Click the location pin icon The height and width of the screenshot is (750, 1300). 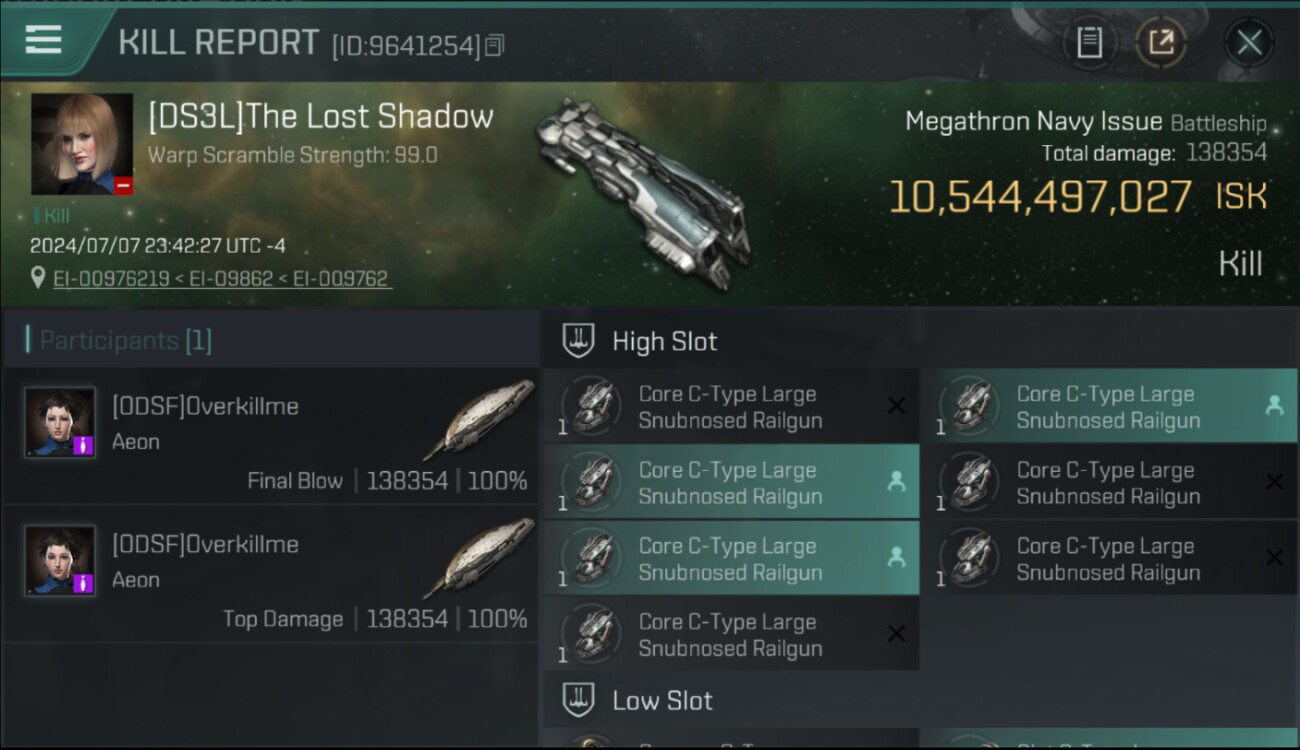[38, 278]
